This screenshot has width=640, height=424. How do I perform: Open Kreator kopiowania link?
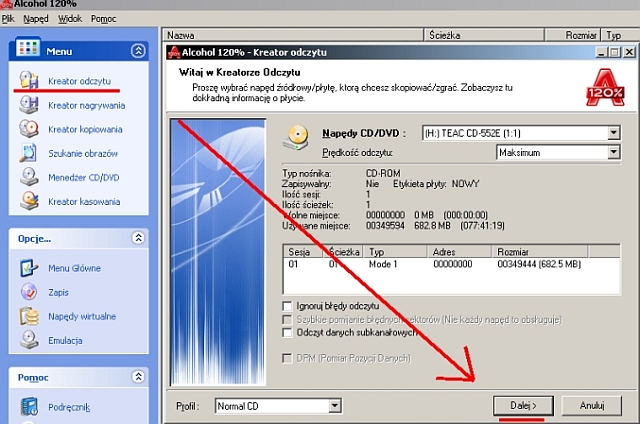pyautogui.click(x=85, y=129)
